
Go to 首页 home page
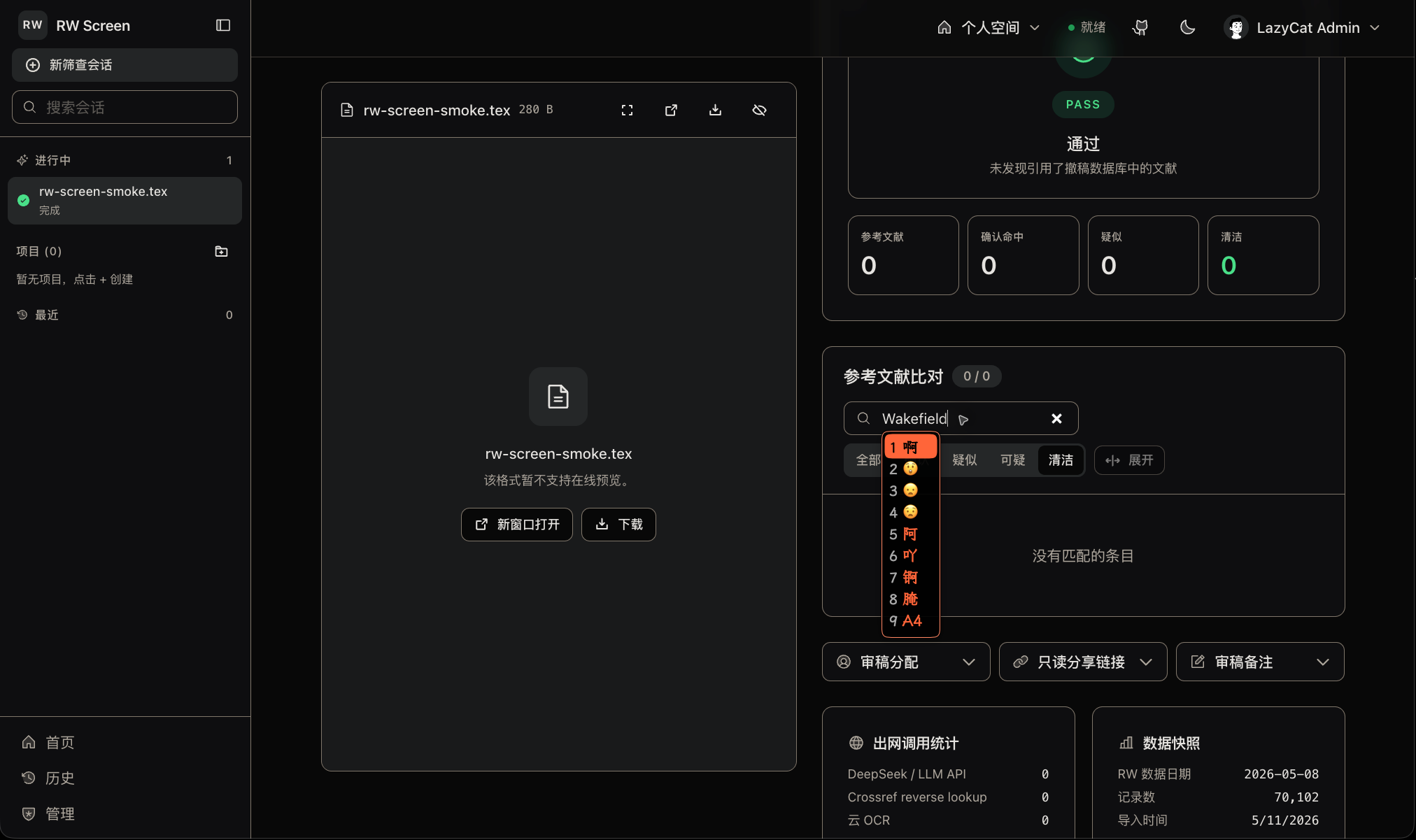pyautogui.click(x=49, y=742)
